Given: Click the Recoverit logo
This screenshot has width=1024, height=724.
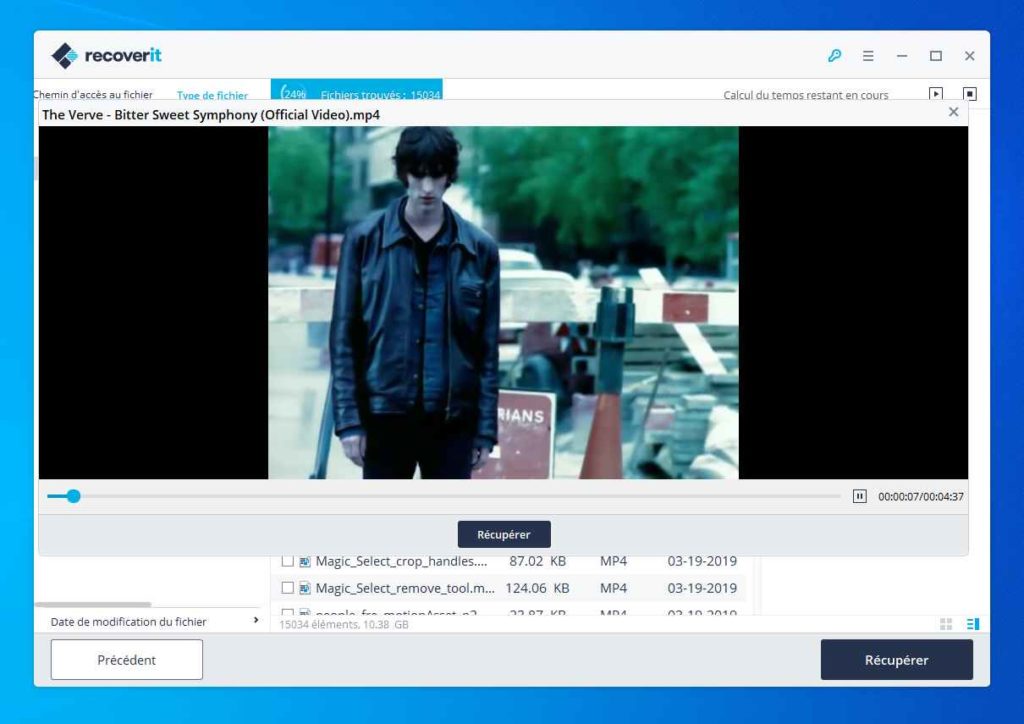Looking at the screenshot, I should [x=106, y=55].
